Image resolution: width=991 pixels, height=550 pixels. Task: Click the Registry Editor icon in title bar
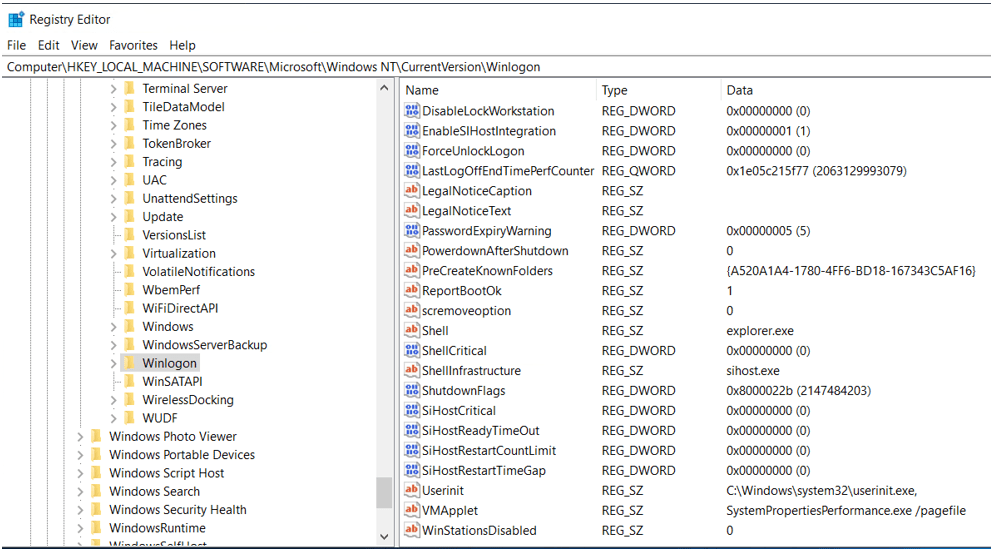point(16,19)
